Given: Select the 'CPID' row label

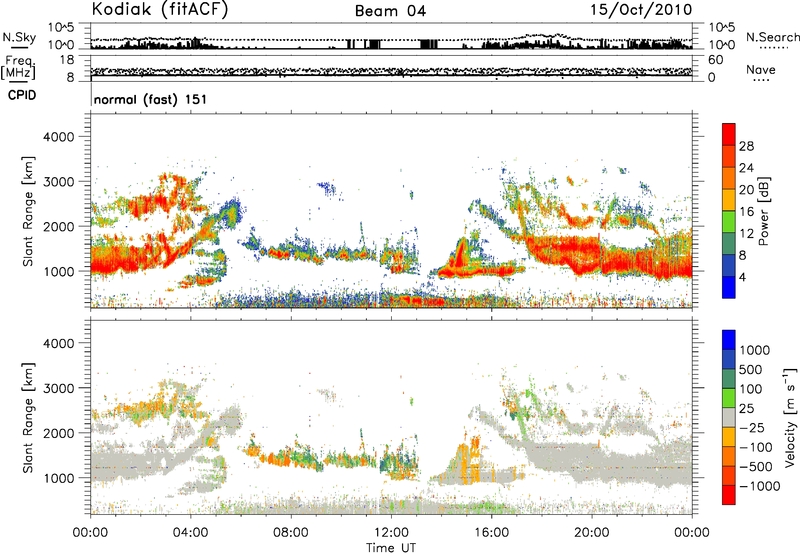Looking at the screenshot, I should (x=21, y=95).
